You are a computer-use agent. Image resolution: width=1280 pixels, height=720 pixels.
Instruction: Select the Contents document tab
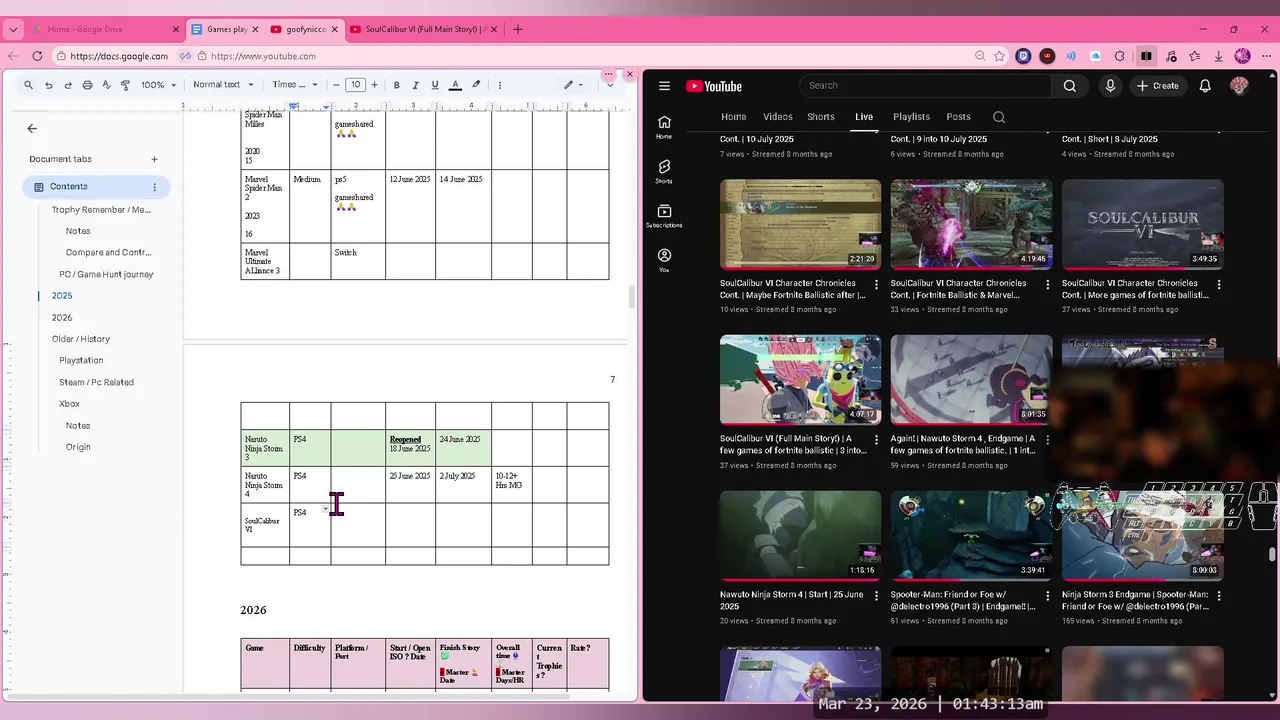coord(96,187)
